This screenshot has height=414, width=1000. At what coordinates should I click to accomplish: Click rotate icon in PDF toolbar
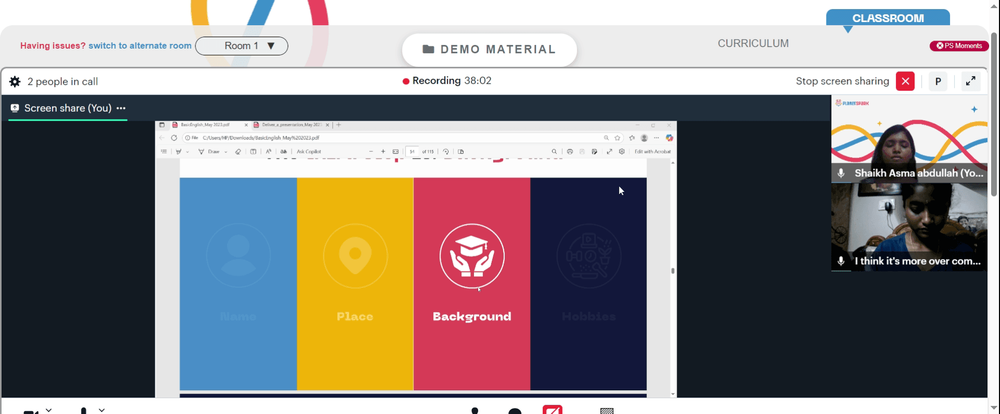[x=446, y=152]
